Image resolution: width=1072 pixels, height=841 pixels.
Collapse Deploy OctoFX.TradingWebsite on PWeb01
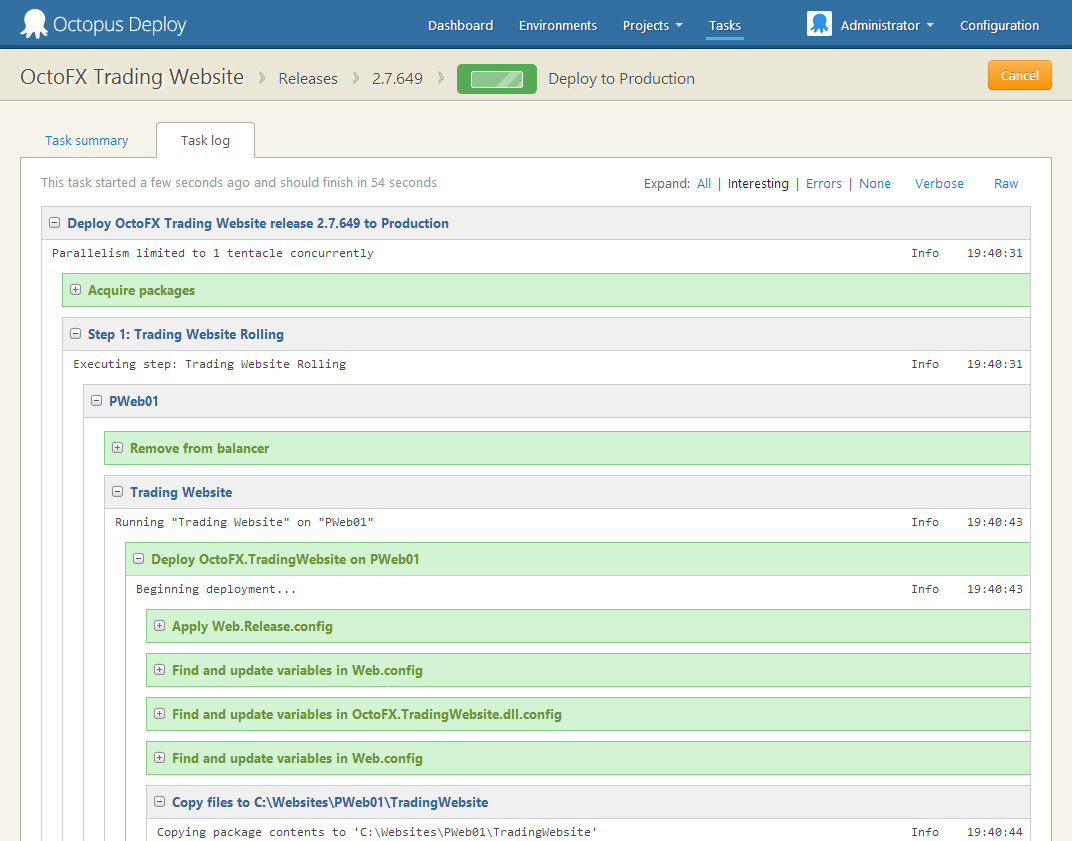click(x=139, y=559)
